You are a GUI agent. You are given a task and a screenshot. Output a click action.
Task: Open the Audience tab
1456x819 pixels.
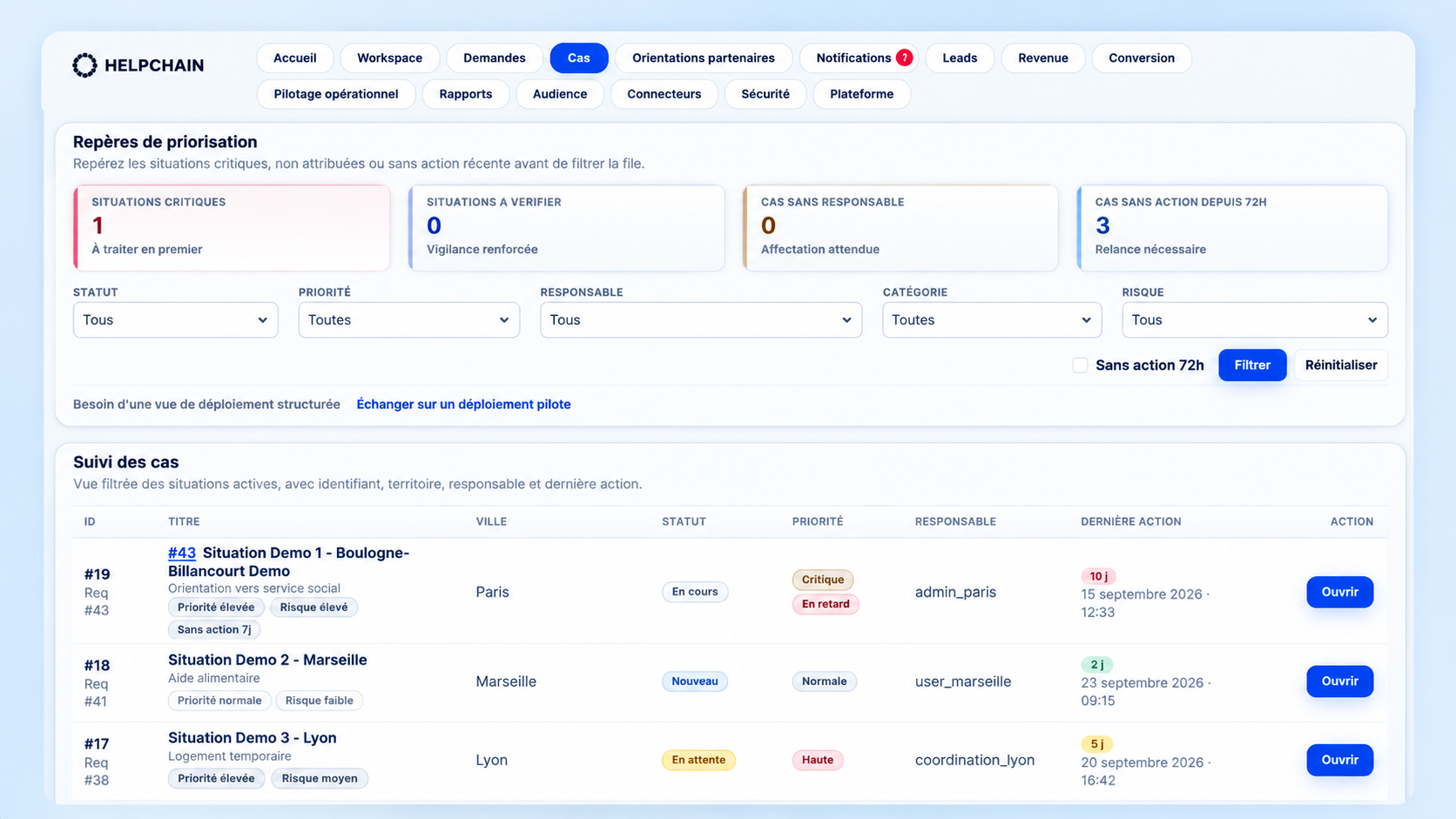coord(560,94)
